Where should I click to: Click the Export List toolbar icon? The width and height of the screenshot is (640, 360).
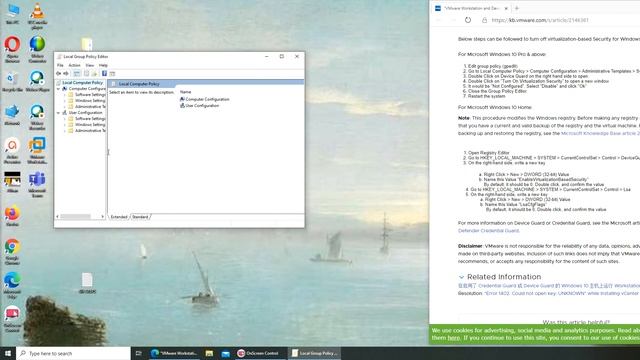click(x=94, y=73)
